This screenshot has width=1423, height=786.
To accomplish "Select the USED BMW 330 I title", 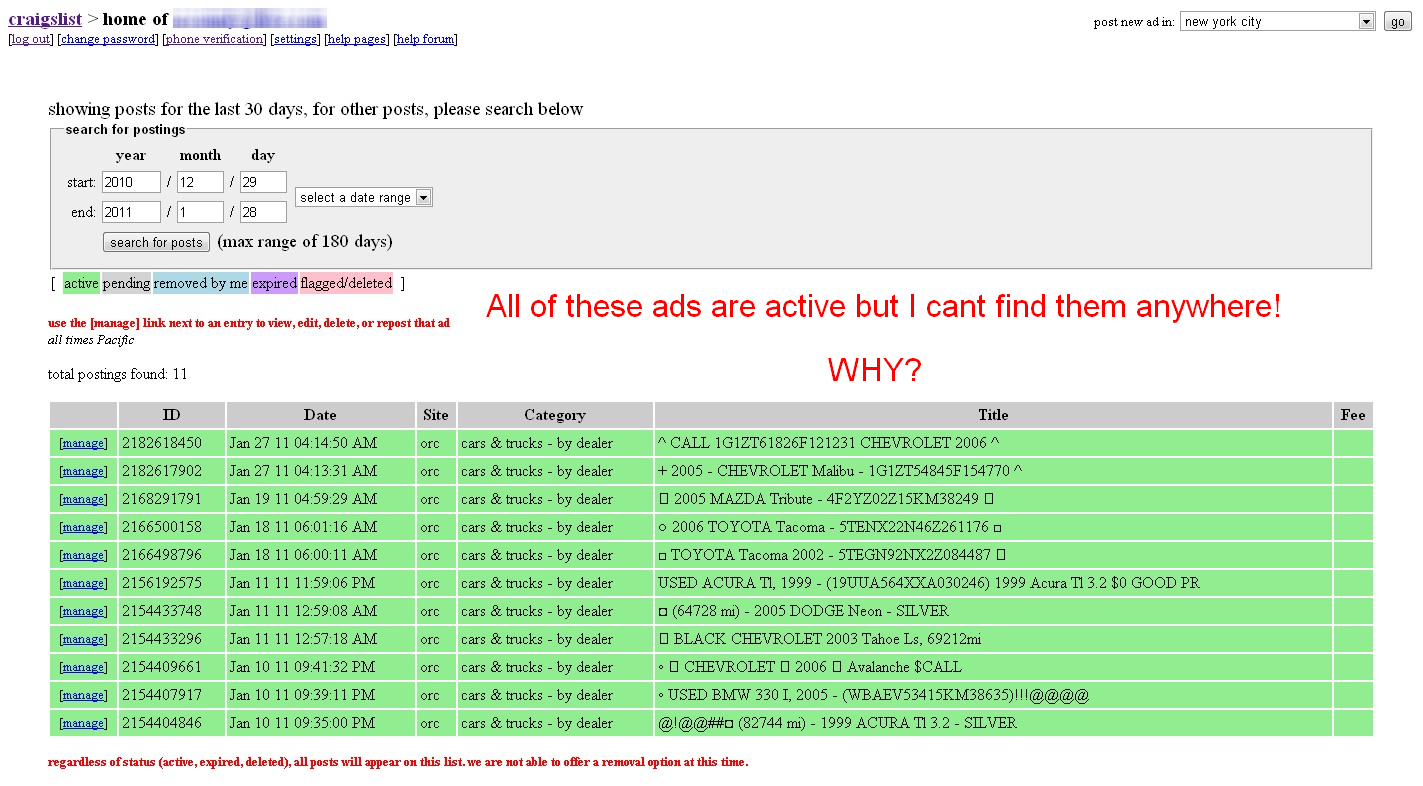I will point(873,695).
